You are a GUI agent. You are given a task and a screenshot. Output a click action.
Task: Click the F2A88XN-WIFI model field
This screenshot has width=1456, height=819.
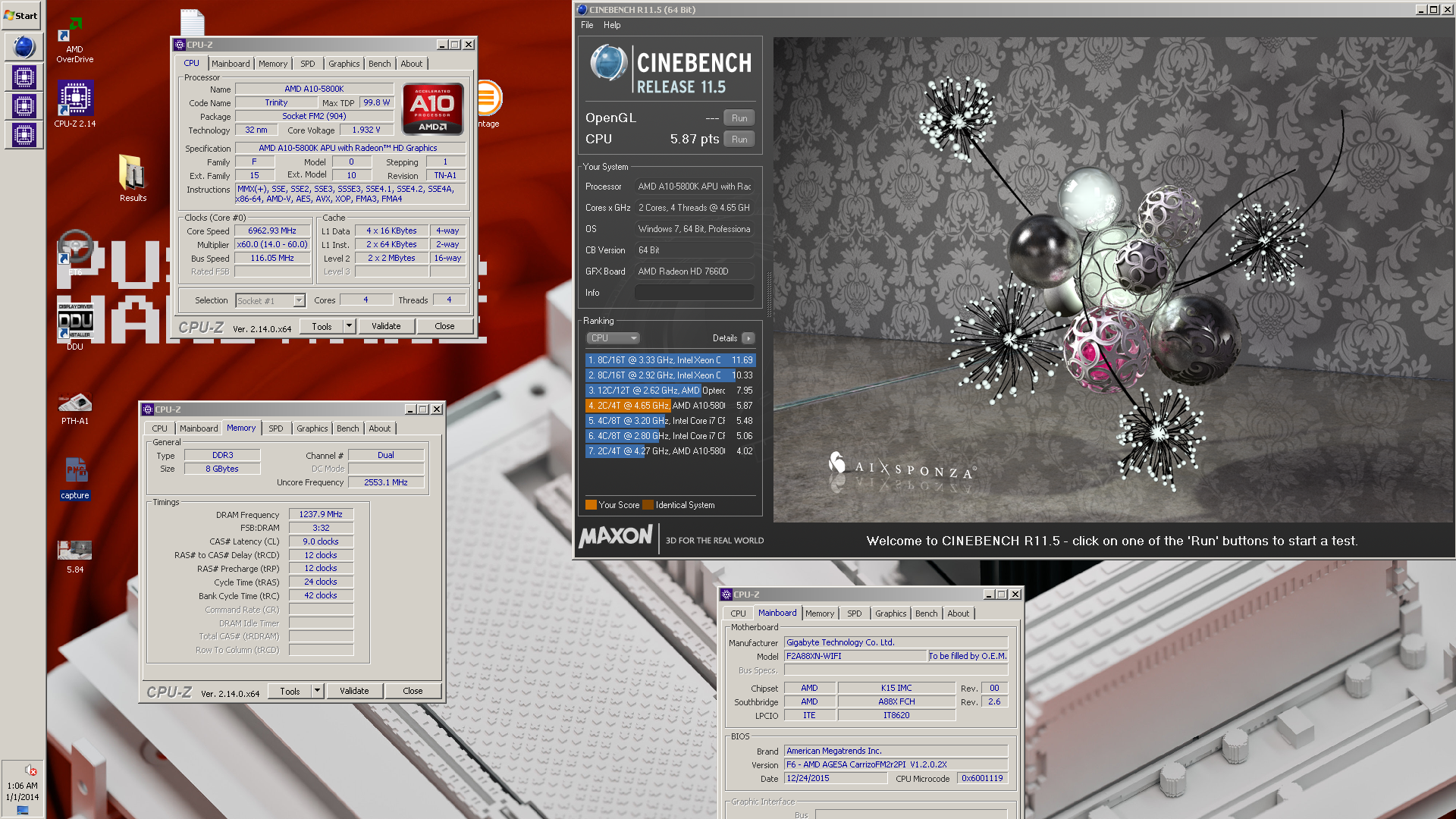tap(855, 656)
